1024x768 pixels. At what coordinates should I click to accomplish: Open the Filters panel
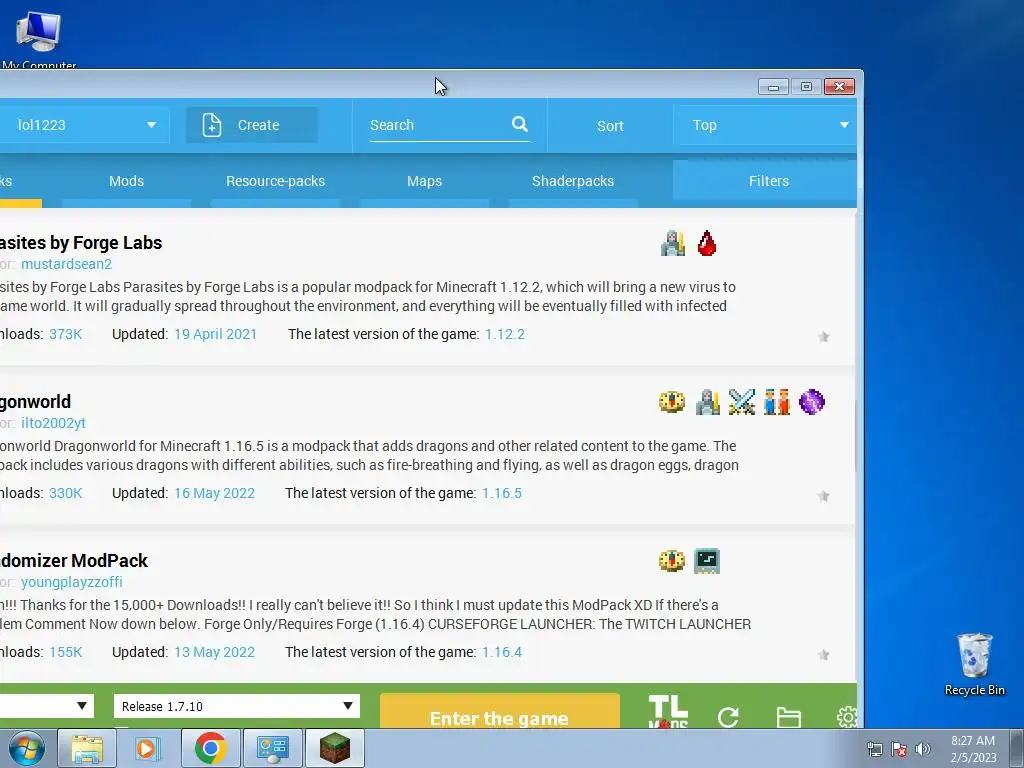coord(765,181)
